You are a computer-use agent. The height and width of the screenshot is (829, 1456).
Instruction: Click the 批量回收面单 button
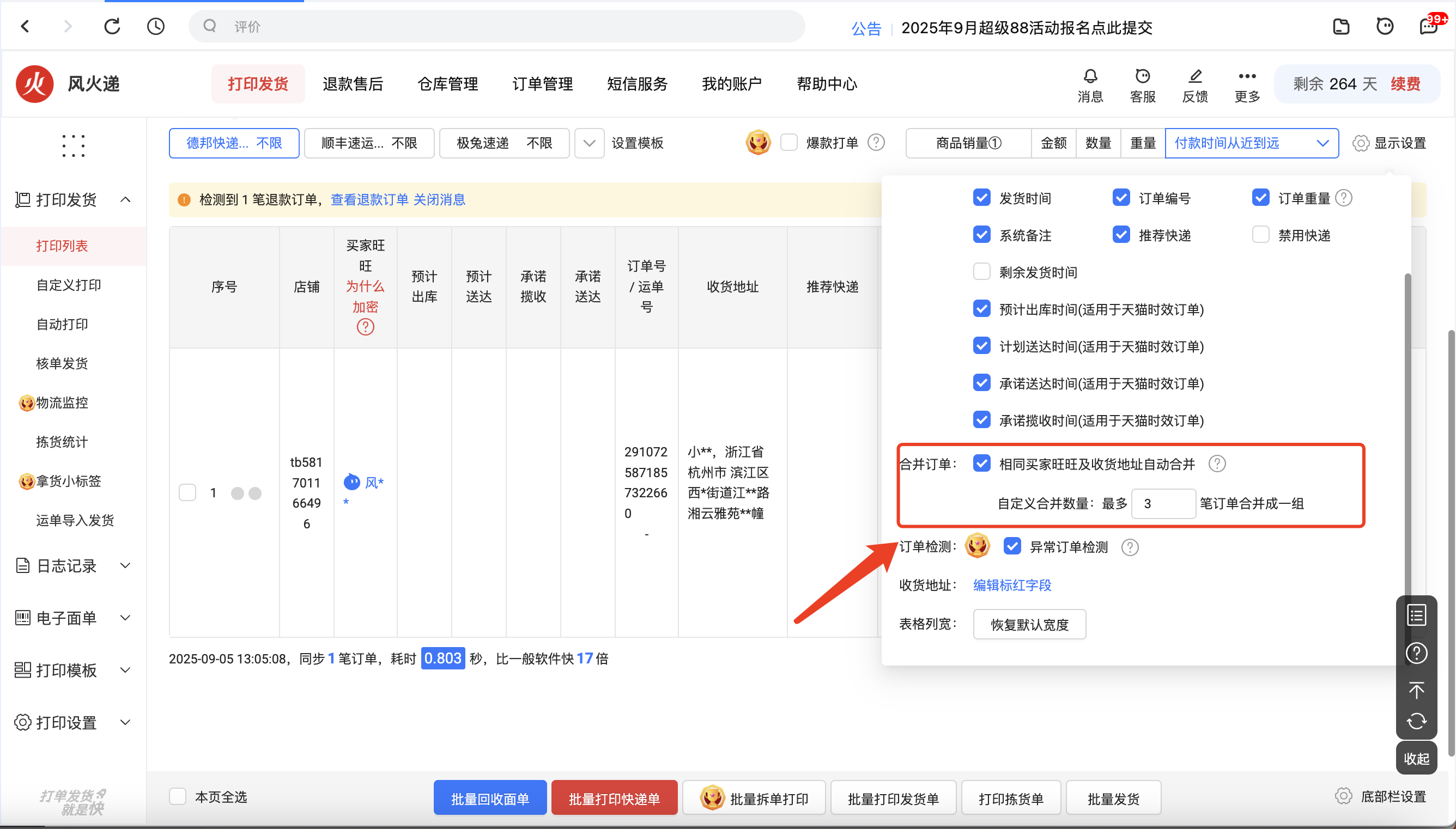(490, 798)
